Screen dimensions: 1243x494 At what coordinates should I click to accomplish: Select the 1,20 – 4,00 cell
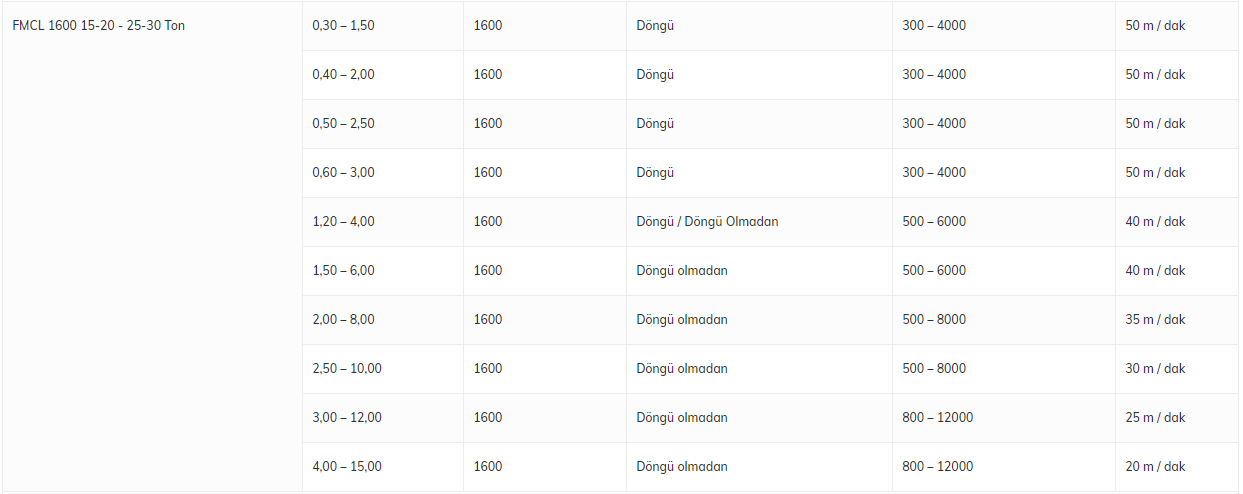[x=343, y=222]
